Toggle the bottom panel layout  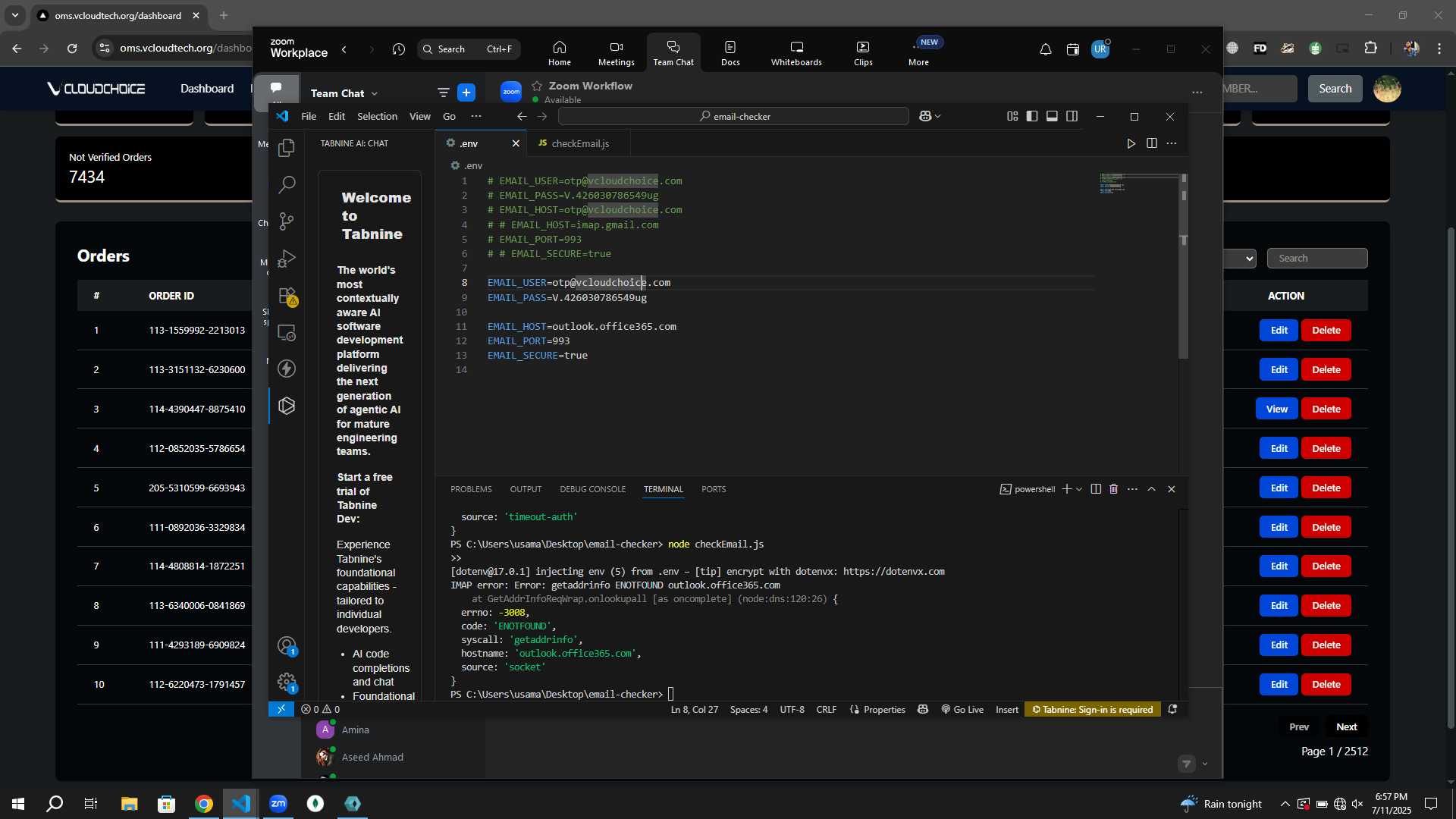[x=1052, y=116]
